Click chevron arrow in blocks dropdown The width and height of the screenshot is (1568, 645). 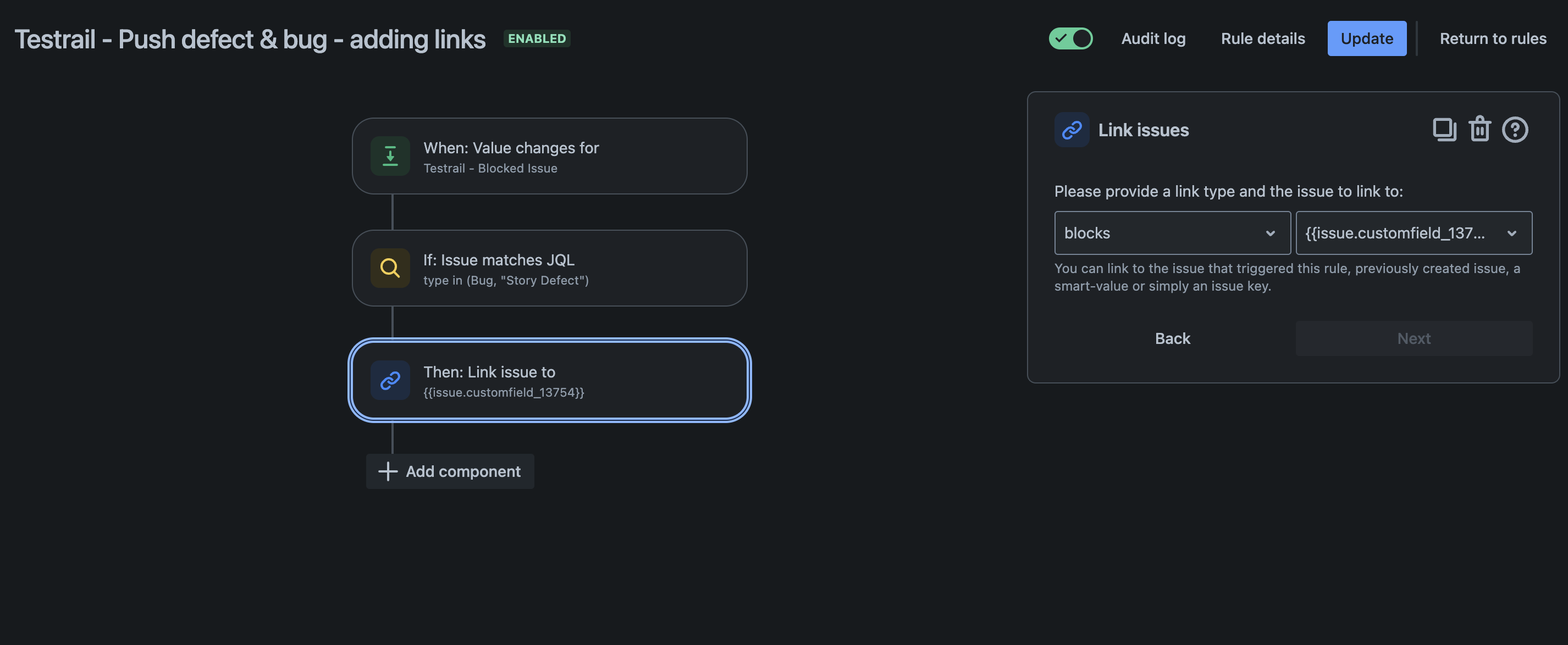pos(1271,233)
